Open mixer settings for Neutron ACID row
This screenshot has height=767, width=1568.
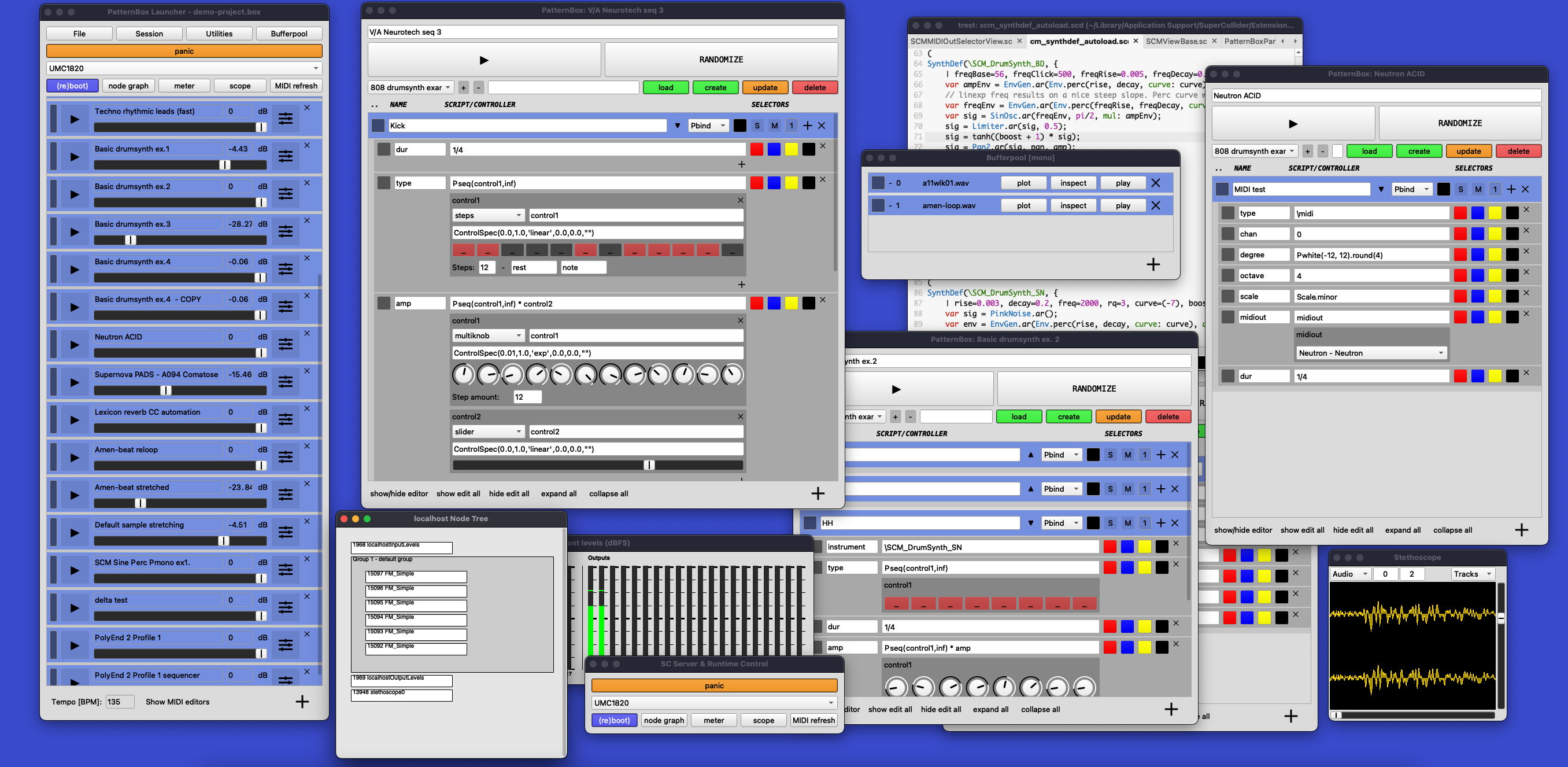tap(286, 345)
